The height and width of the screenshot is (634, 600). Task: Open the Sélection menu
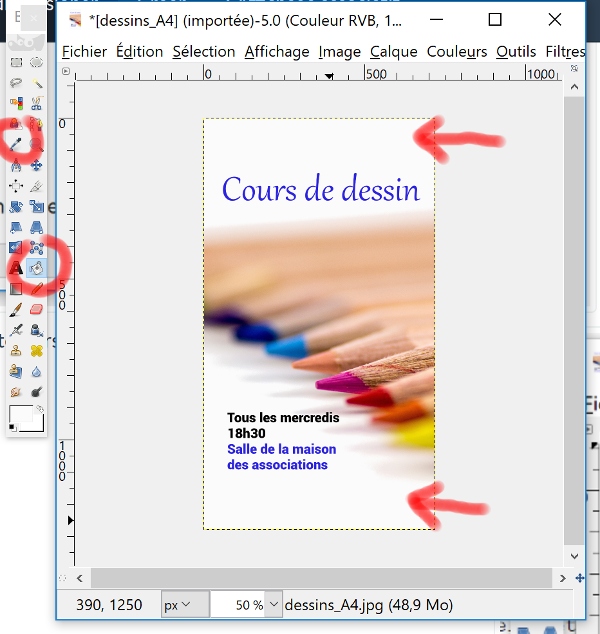pyautogui.click(x=204, y=52)
